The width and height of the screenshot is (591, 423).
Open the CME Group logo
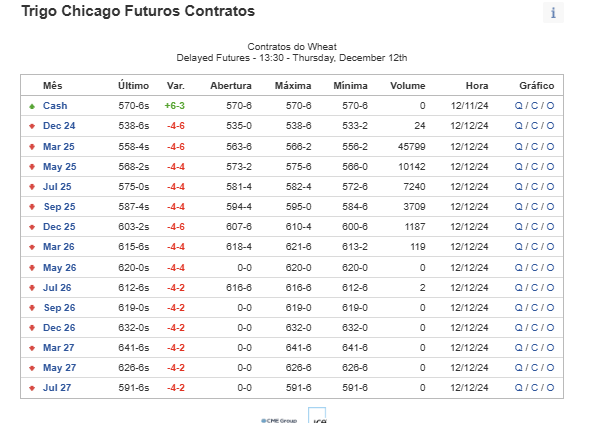click(x=279, y=420)
